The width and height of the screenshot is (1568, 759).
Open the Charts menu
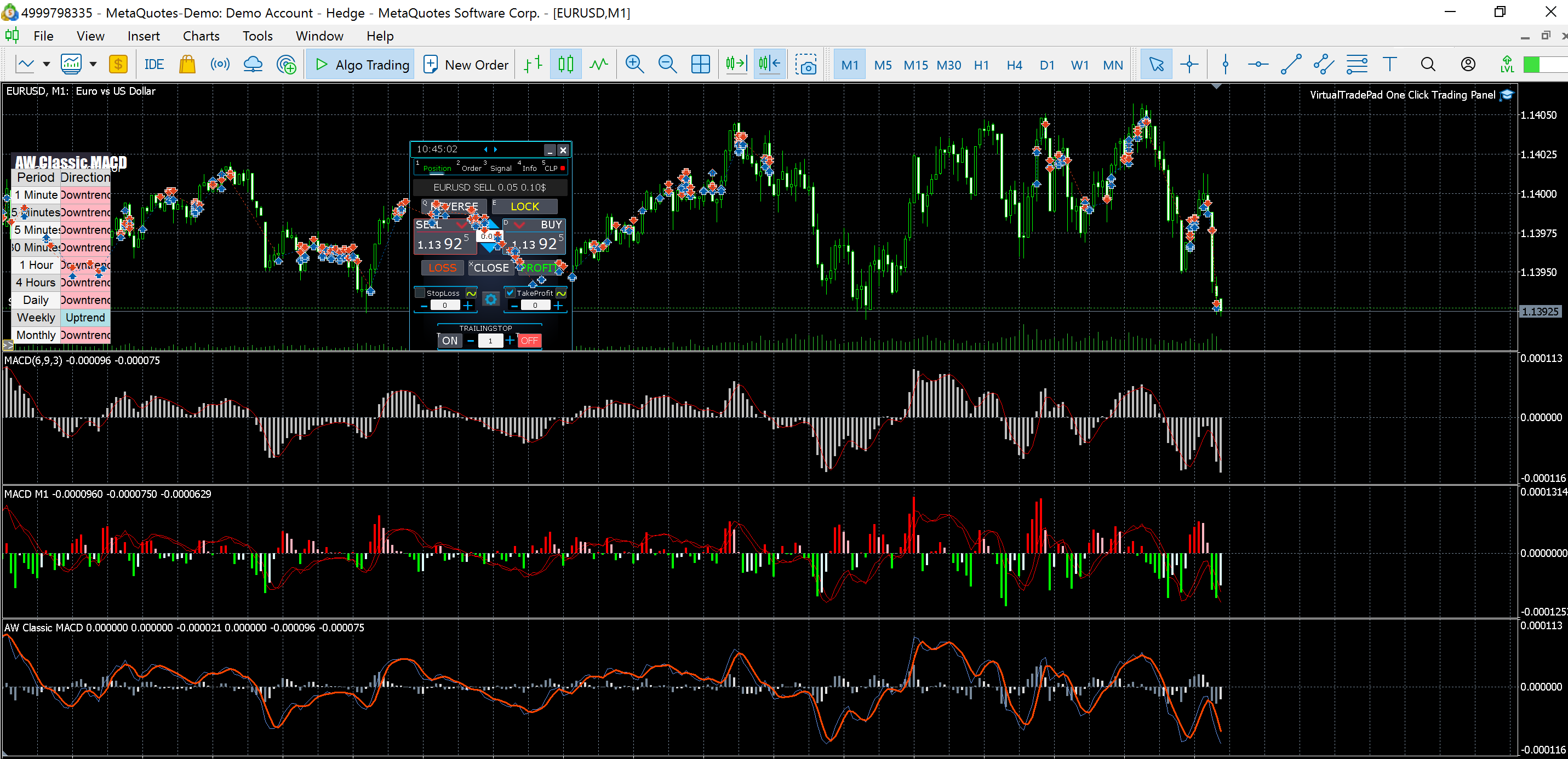201,36
